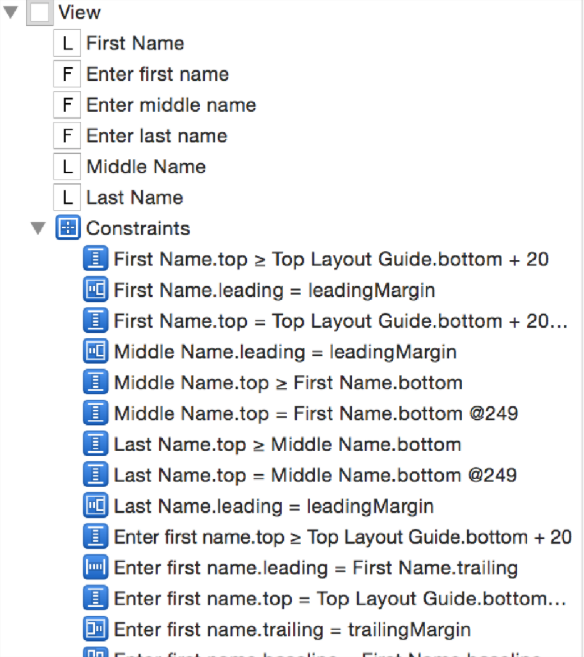Click vertical constraint icon for First Name.top ≥ row

pos(96,259)
